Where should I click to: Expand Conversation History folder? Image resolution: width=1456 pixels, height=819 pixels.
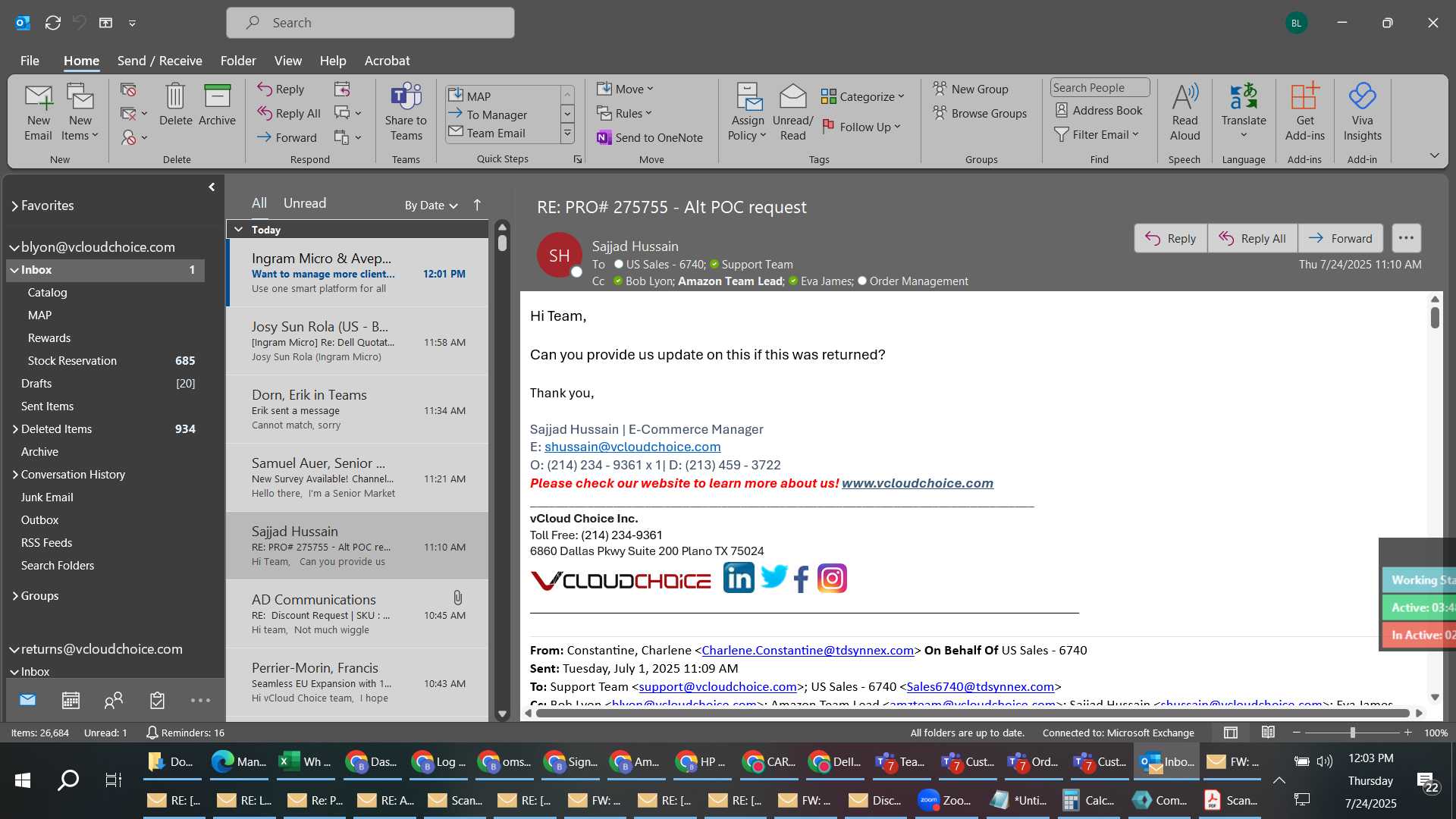(15, 475)
